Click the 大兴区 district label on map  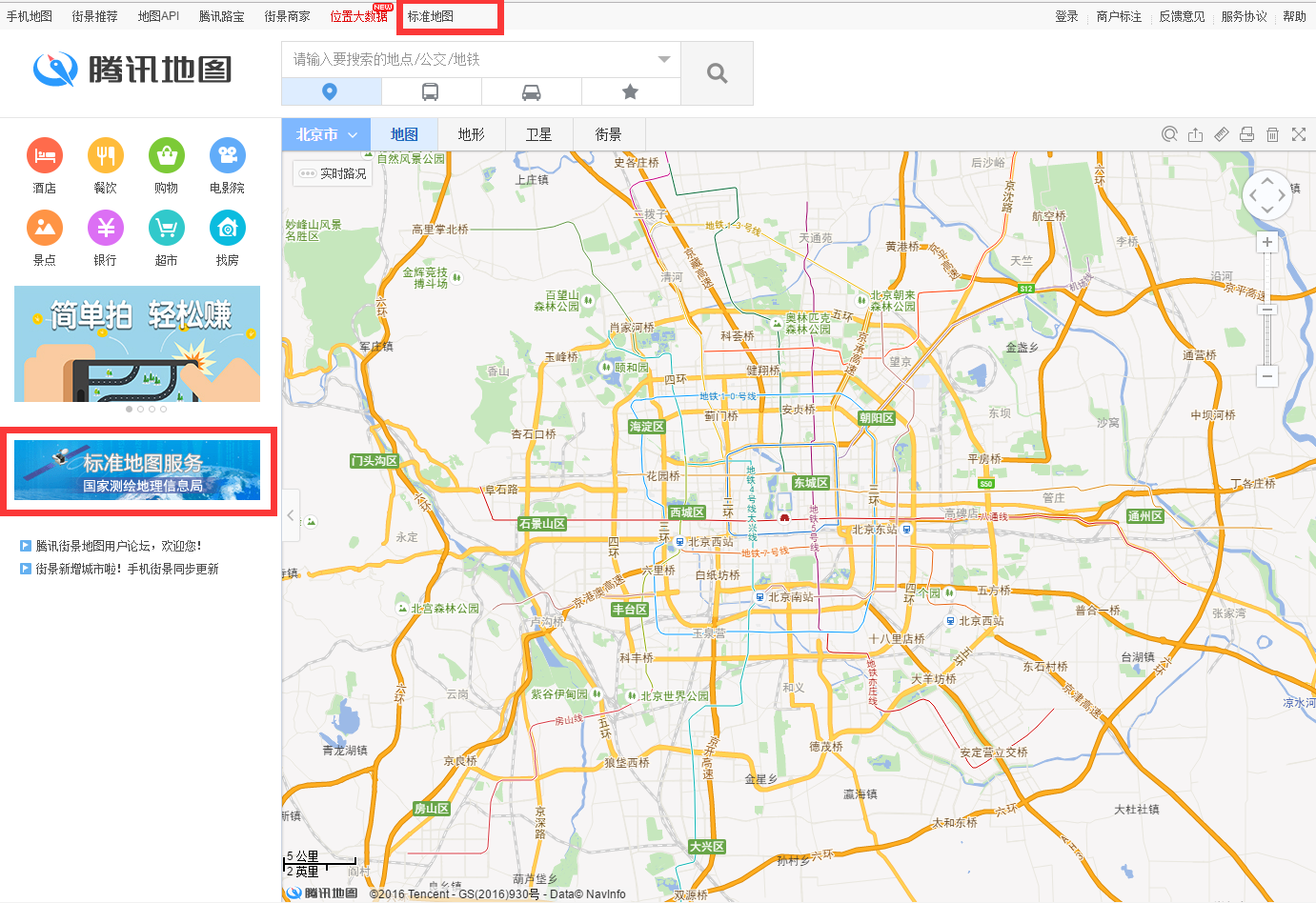pos(707,847)
